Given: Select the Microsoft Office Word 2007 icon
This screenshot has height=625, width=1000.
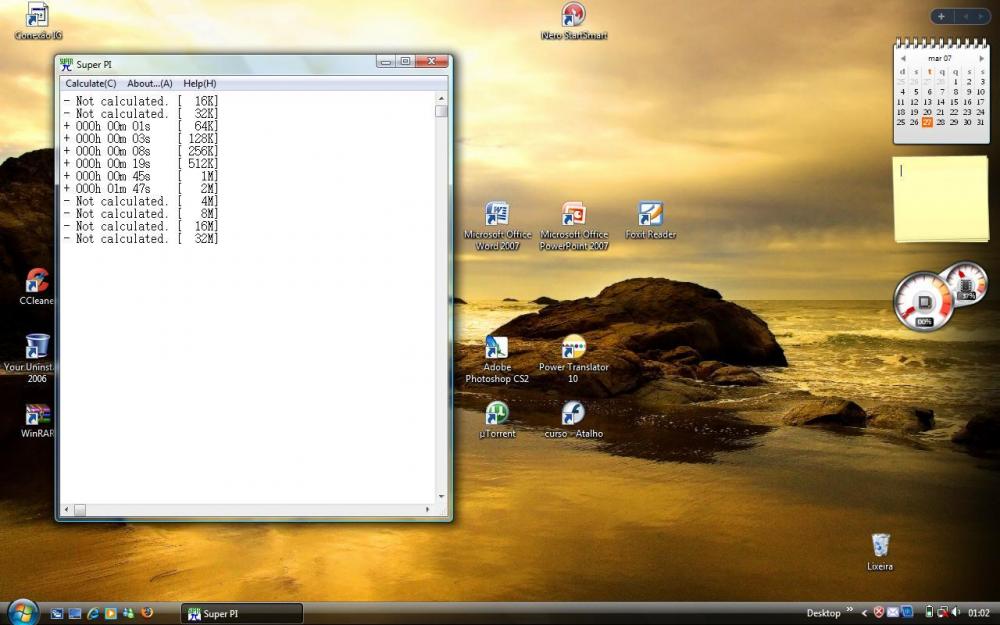Looking at the screenshot, I should pos(497,215).
